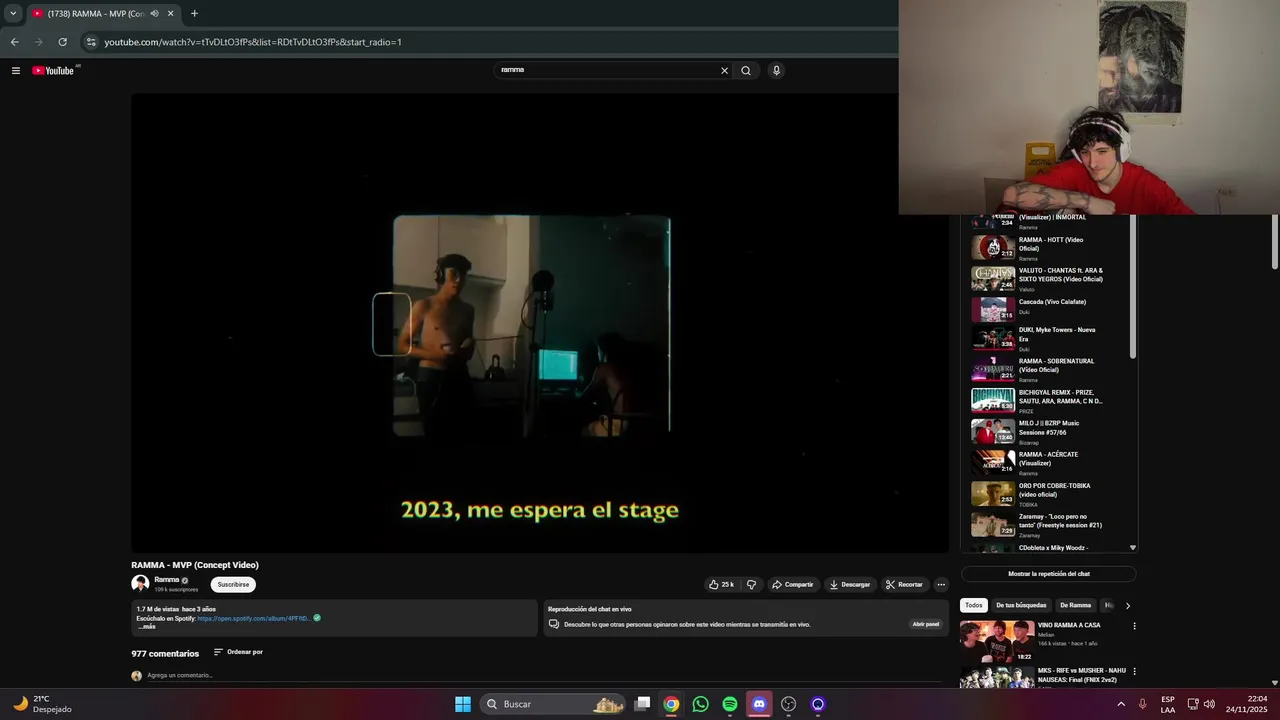Switch to WhatsApp from the taskbar
1280x720 pixels.
[700, 704]
